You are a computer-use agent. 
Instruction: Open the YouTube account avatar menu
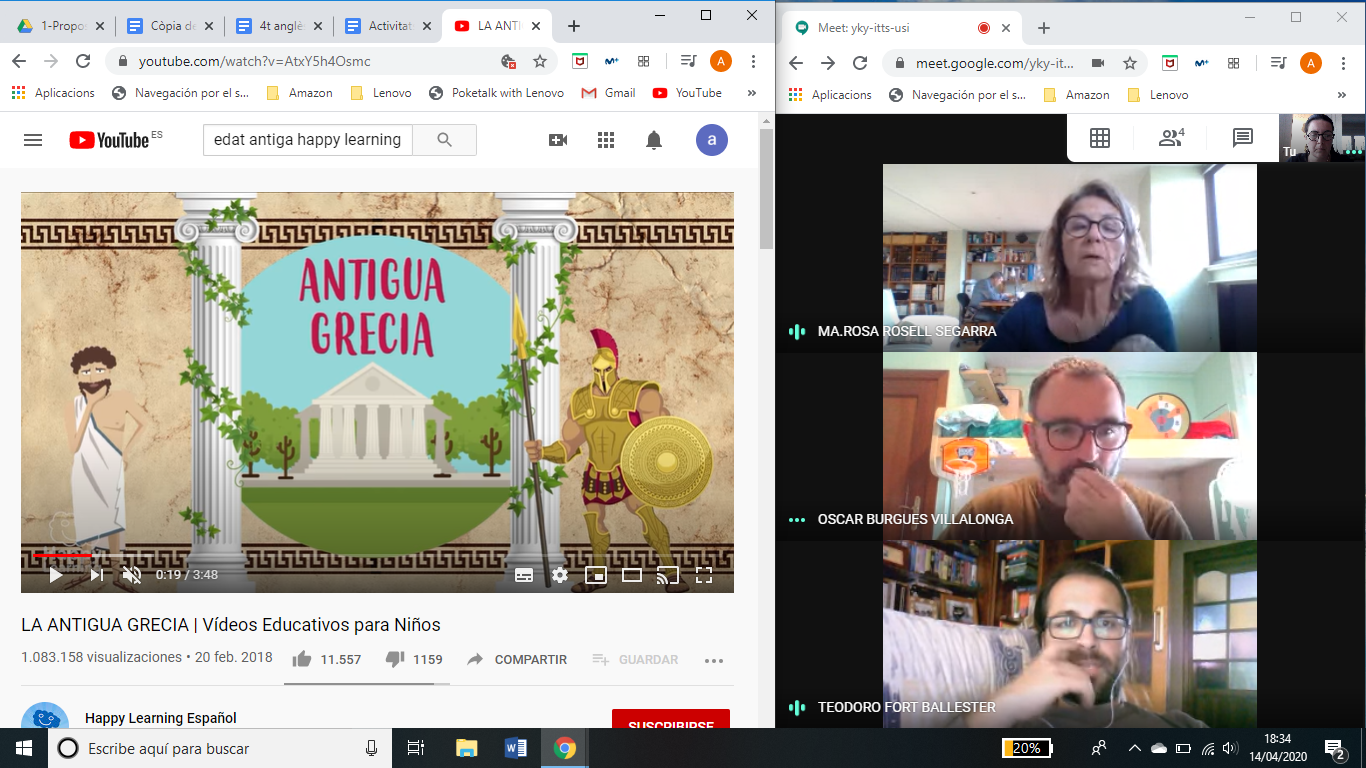pos(712,140)
